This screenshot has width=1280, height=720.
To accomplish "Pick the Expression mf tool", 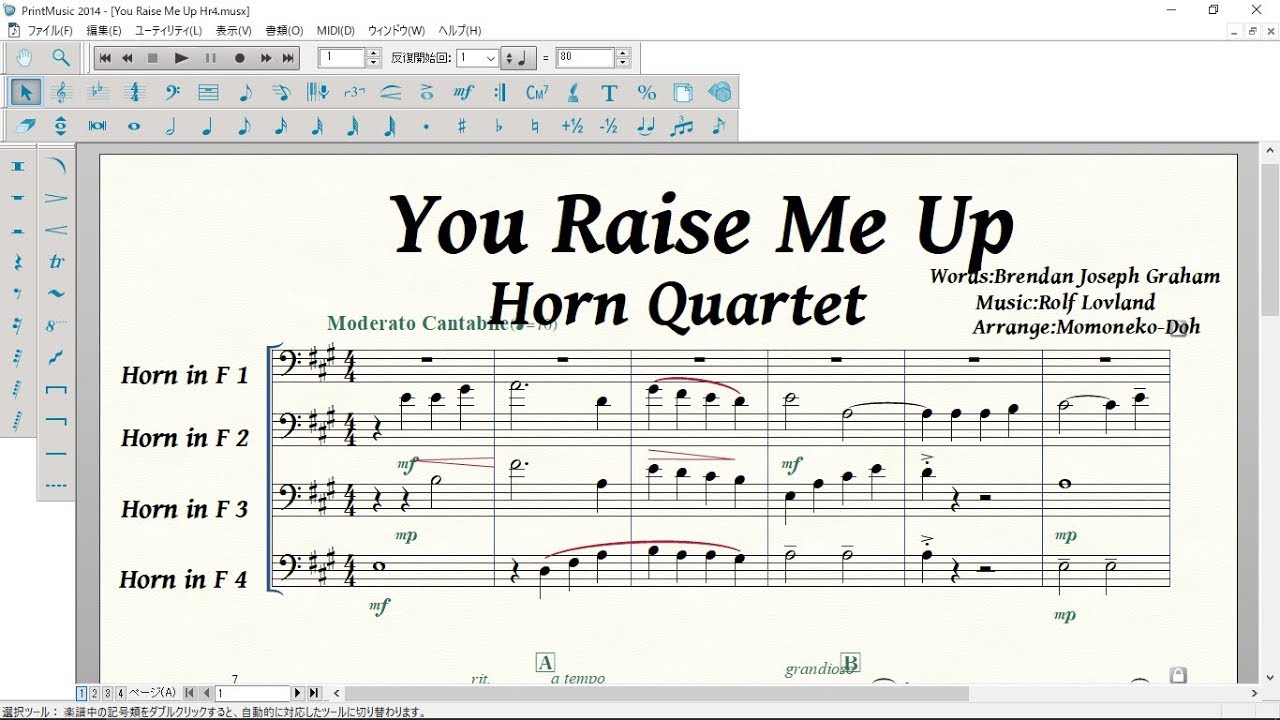I will click(x=463, y=93).
